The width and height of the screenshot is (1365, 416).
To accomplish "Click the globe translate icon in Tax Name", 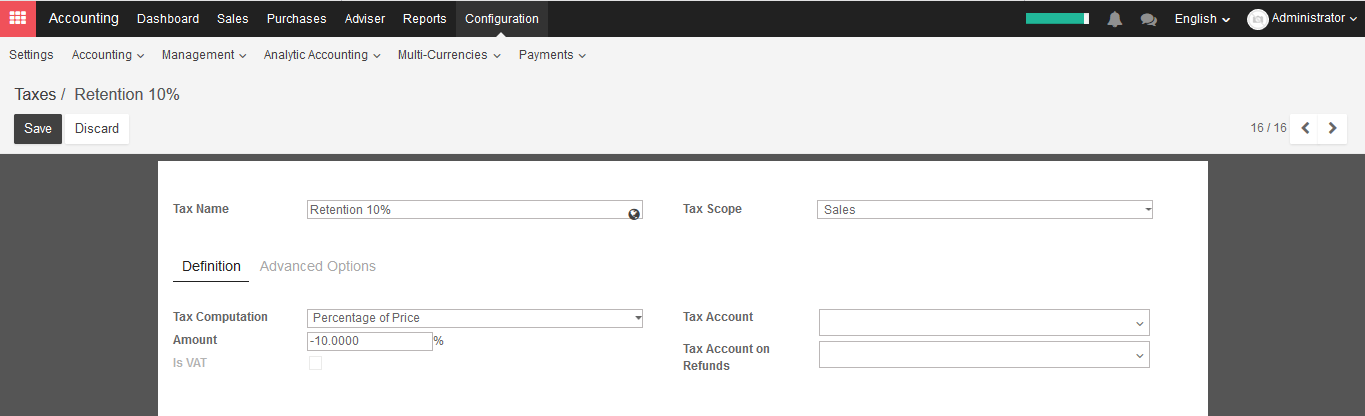I will pos(634,214).
